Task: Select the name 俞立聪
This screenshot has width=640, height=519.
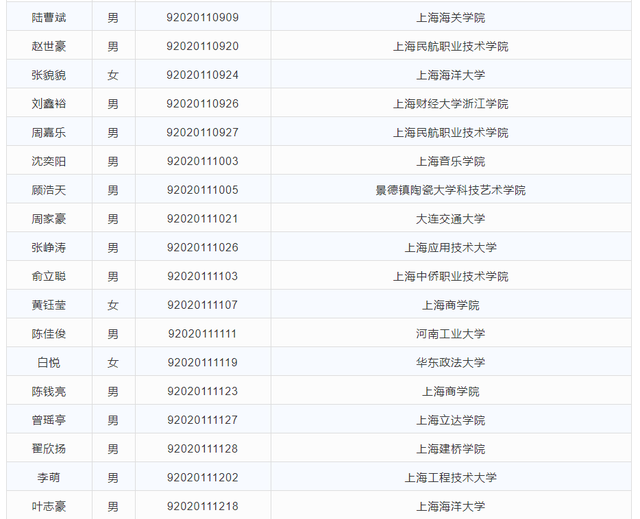Action: pyautogui.click(x=49, y=276)
